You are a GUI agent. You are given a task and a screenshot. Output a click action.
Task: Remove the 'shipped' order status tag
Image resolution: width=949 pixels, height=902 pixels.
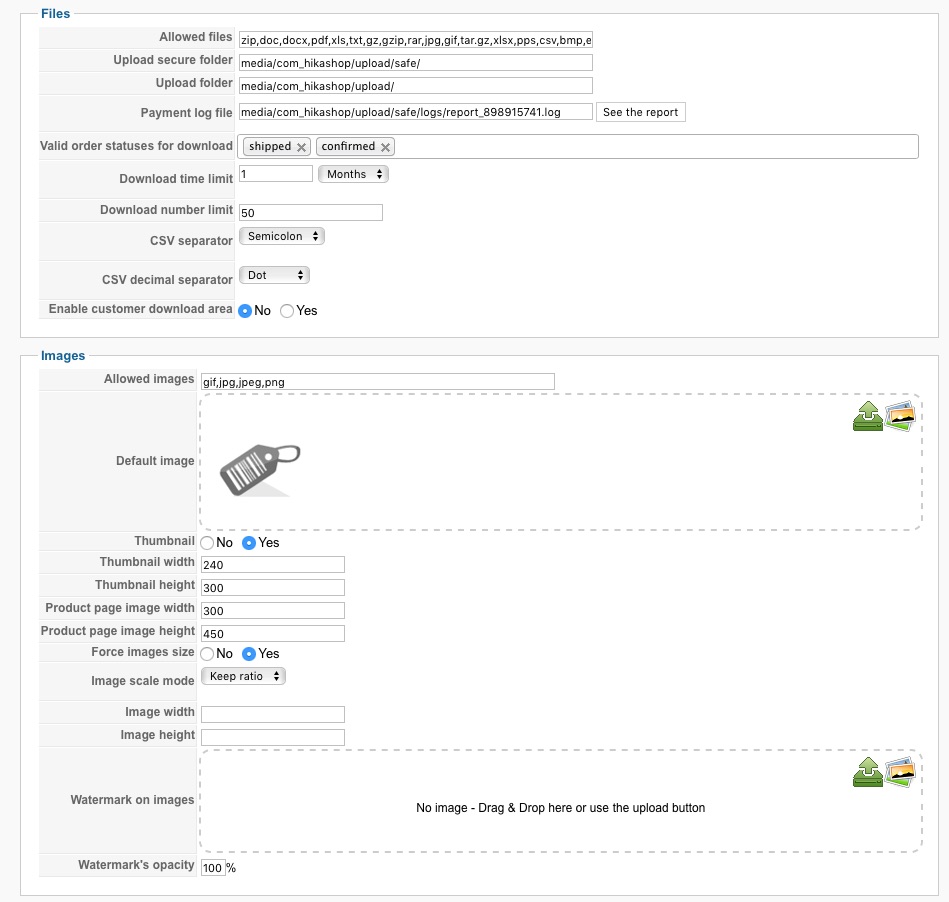pyautogui.click(x=300, y=147)
